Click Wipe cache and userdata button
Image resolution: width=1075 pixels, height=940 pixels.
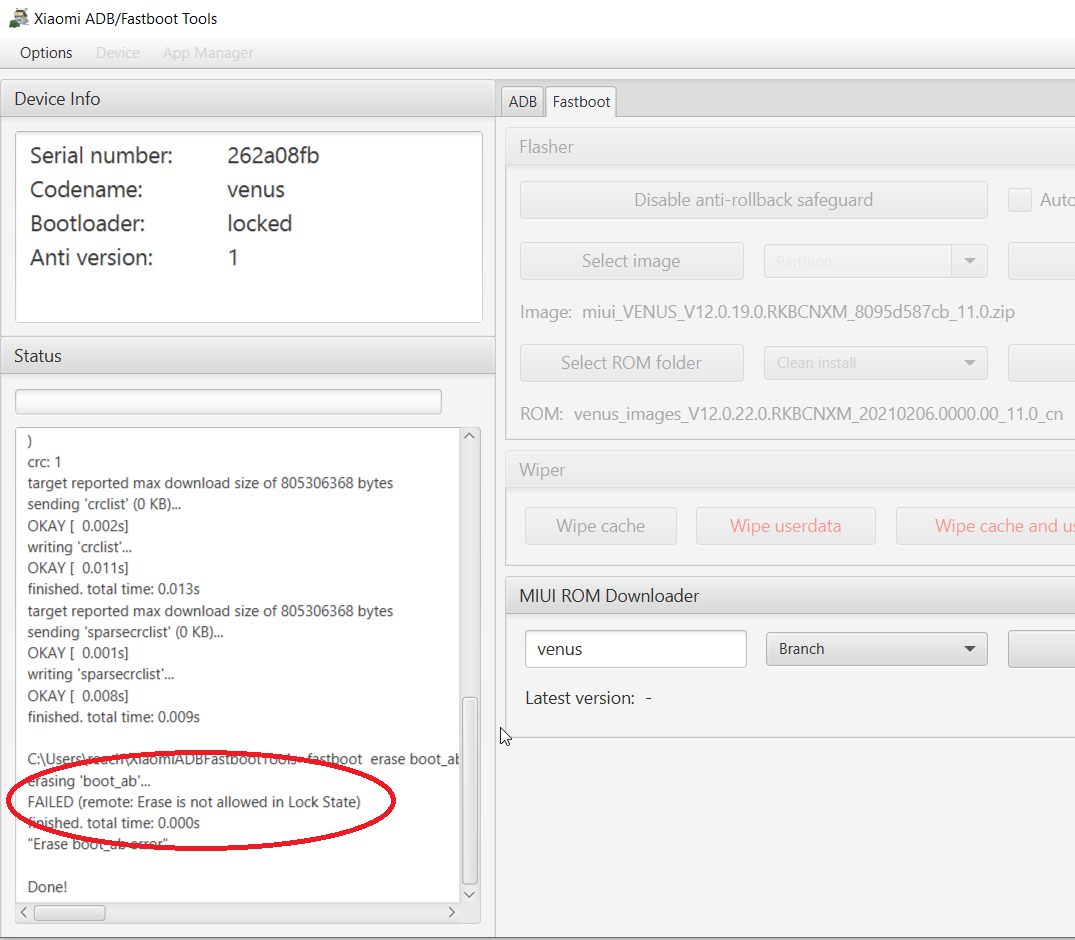point(986,526)
